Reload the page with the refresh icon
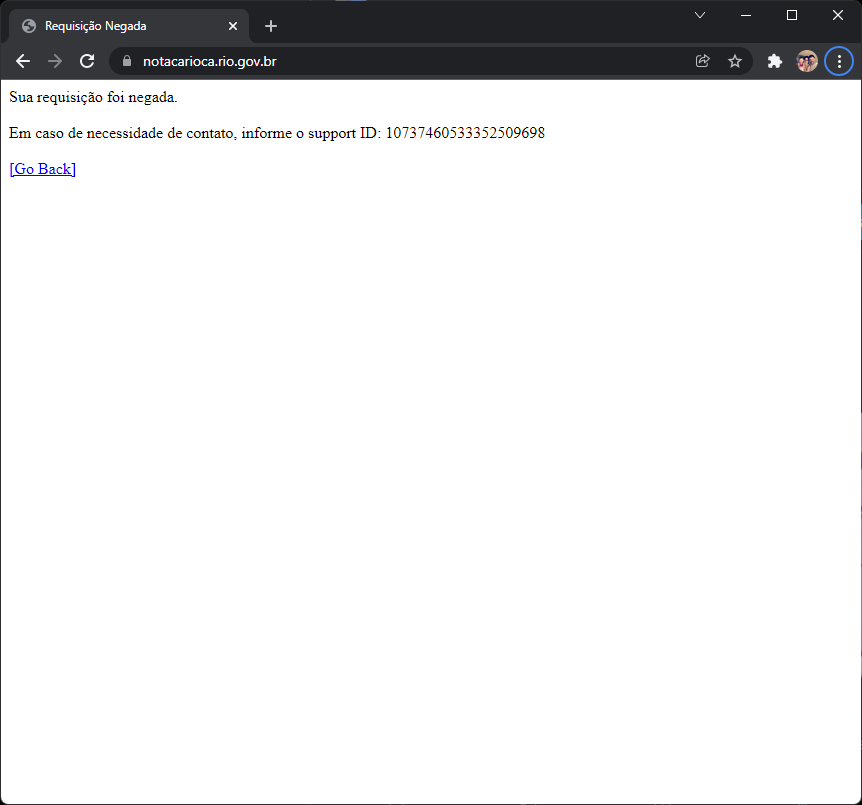The image size is (862, 805). tap(87, 61)
